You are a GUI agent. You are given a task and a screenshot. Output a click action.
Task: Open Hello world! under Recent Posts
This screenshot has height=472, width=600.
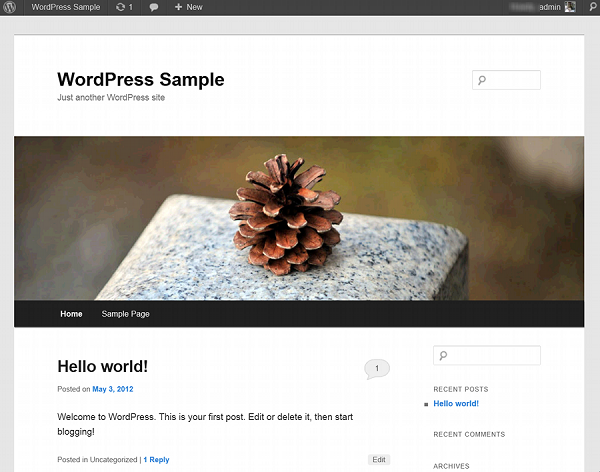(456, 403)
